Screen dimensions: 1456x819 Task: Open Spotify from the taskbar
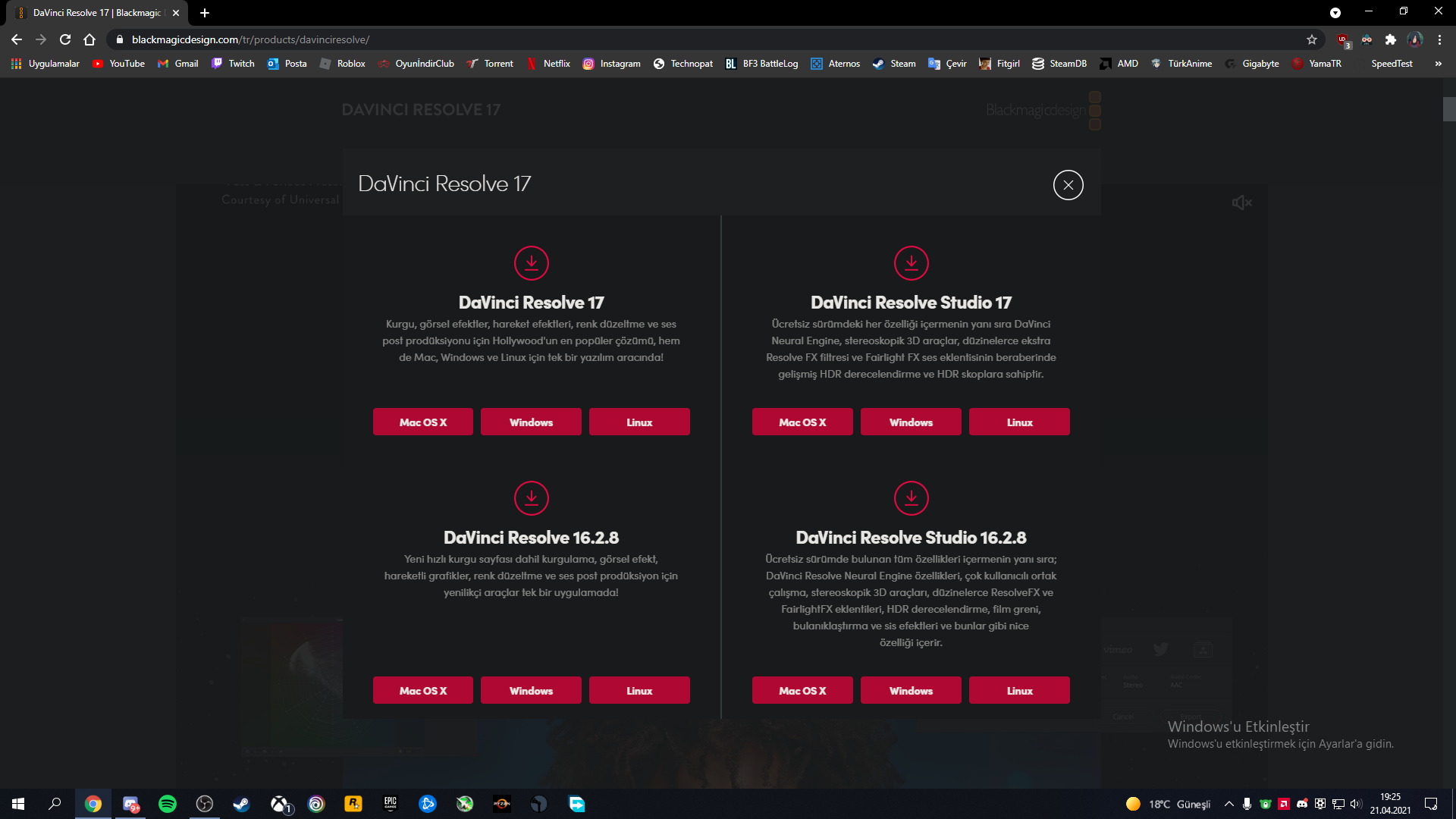tap(168, 804)
